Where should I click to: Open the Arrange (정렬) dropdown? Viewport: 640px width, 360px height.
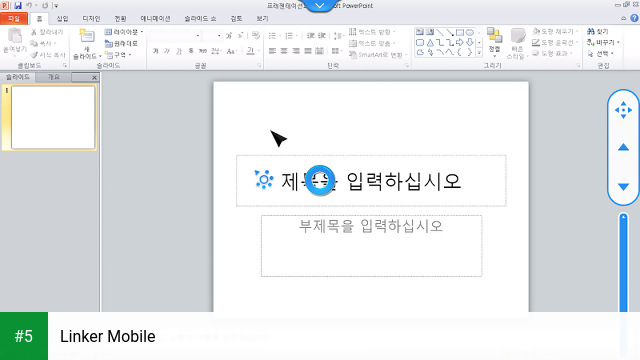[494, 41]
